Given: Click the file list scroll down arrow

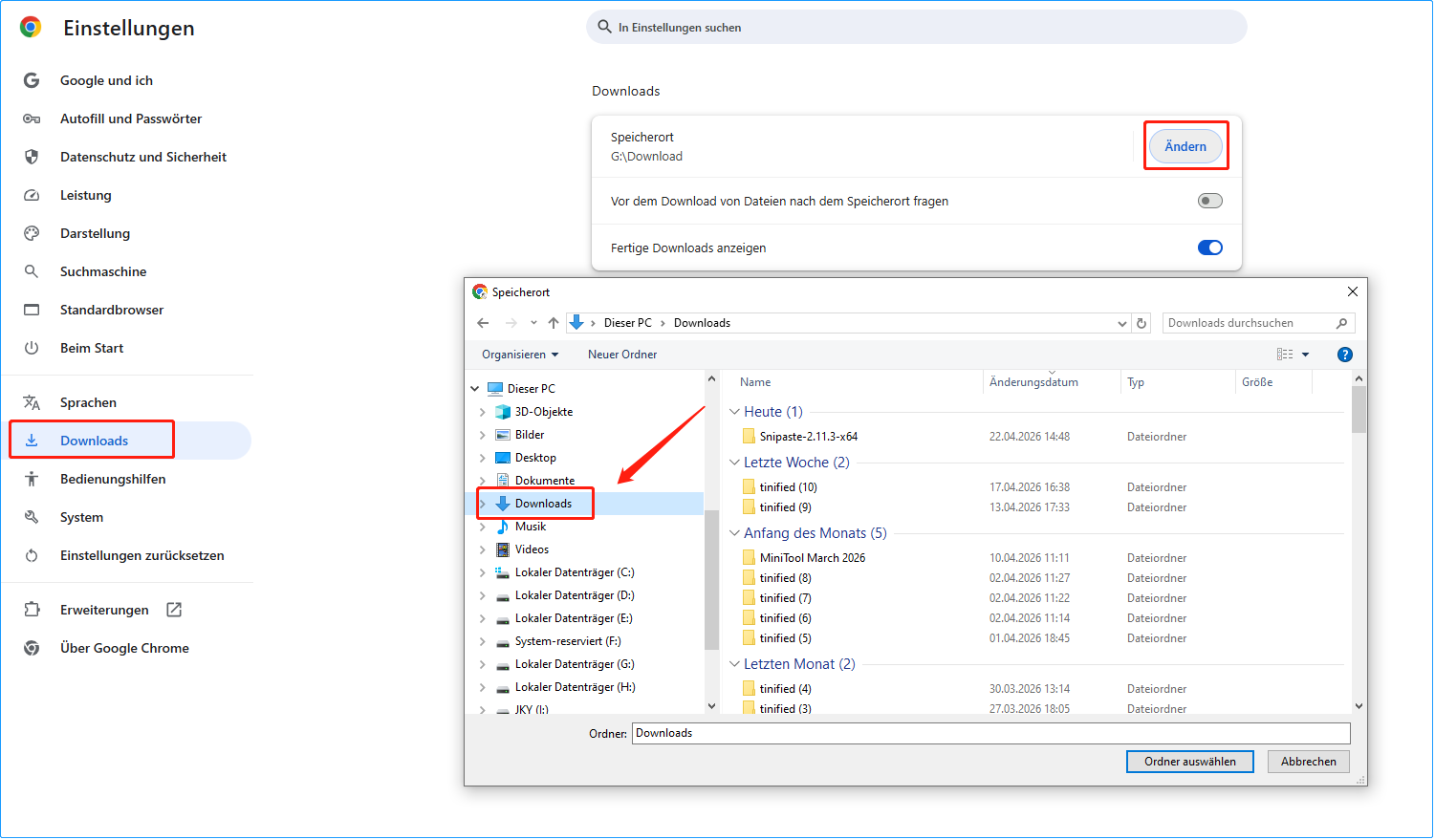Looking at the screenshot, I should 1359,706.
